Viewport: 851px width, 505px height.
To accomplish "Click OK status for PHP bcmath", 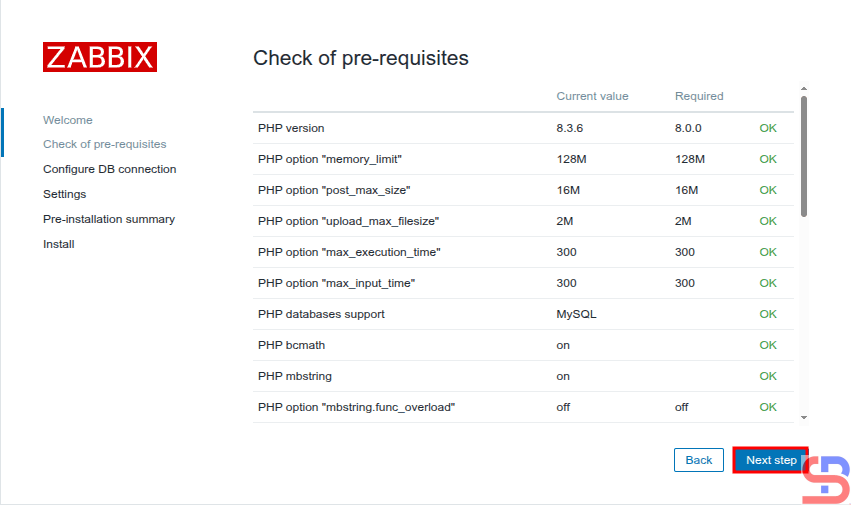I will pyautogui.click(x=768, y=345).
